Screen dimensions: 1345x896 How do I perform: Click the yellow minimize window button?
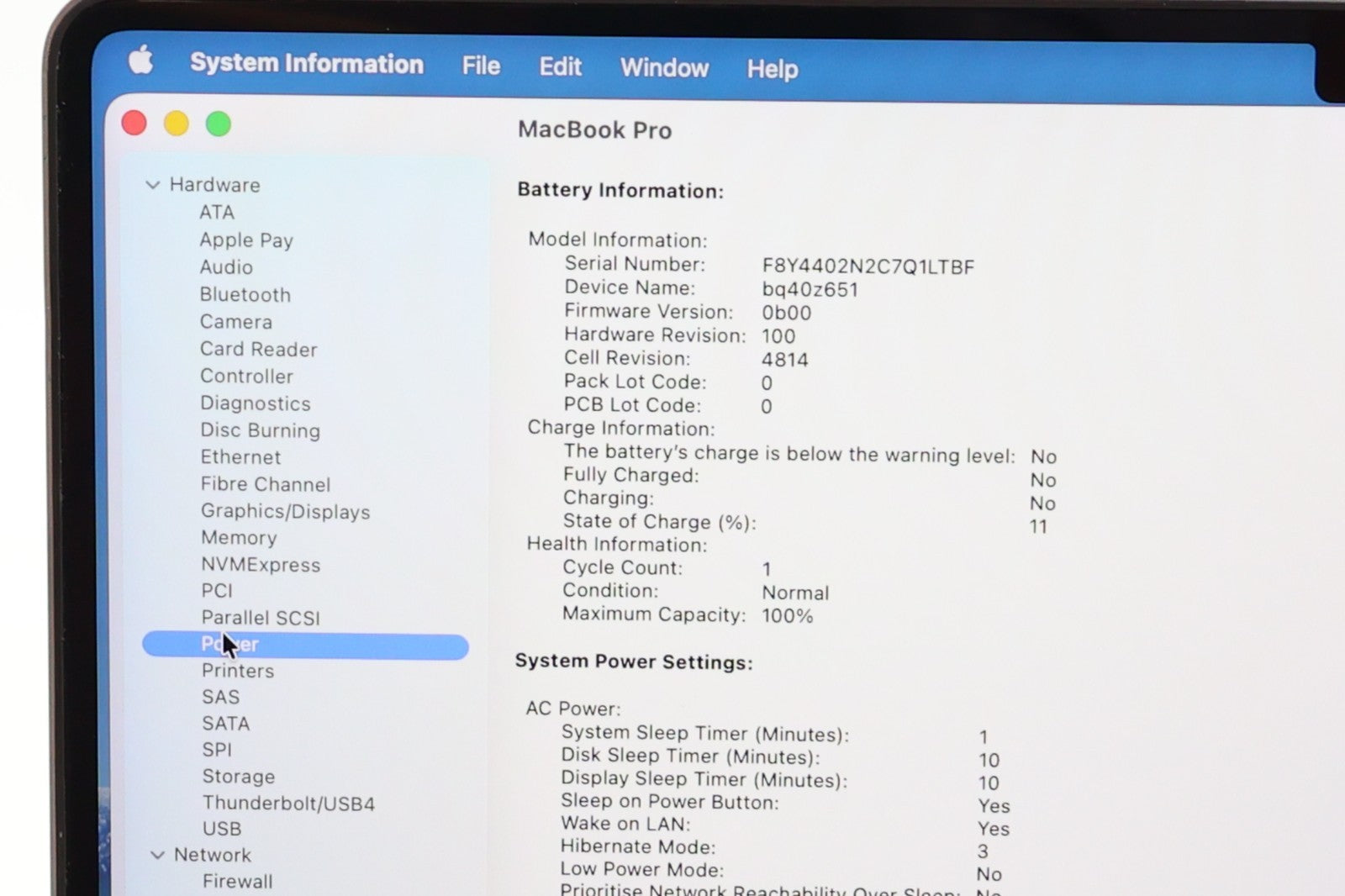click(177, 124)
